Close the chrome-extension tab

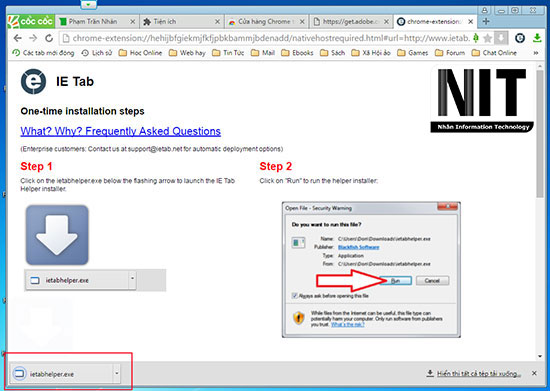point(470,22)
